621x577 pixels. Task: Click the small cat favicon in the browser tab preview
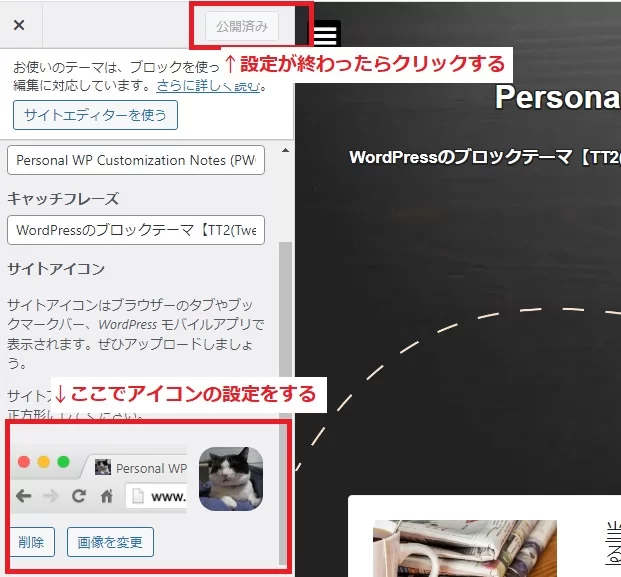(x=103, y=467)
